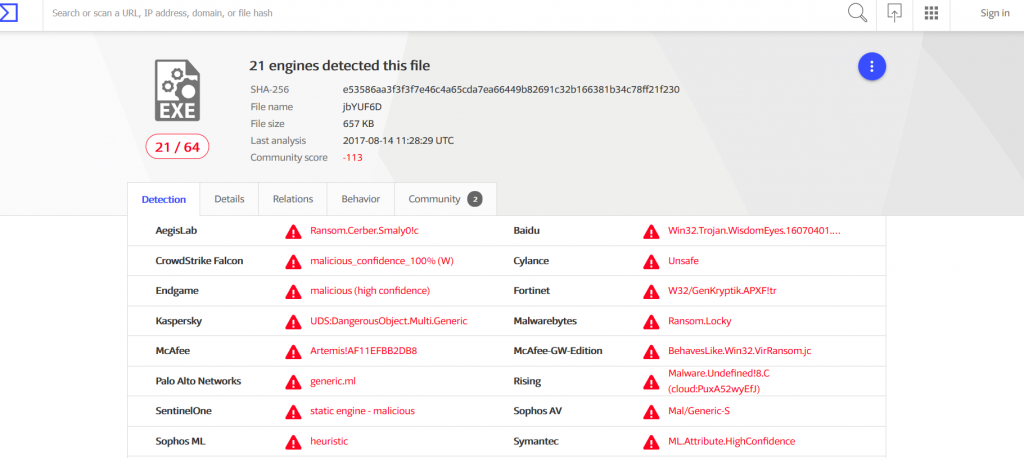Image resolution: width=1024 pixels, height=458 pixels.
Task: Click the McAfee engine name
Action: coord(172,351)
